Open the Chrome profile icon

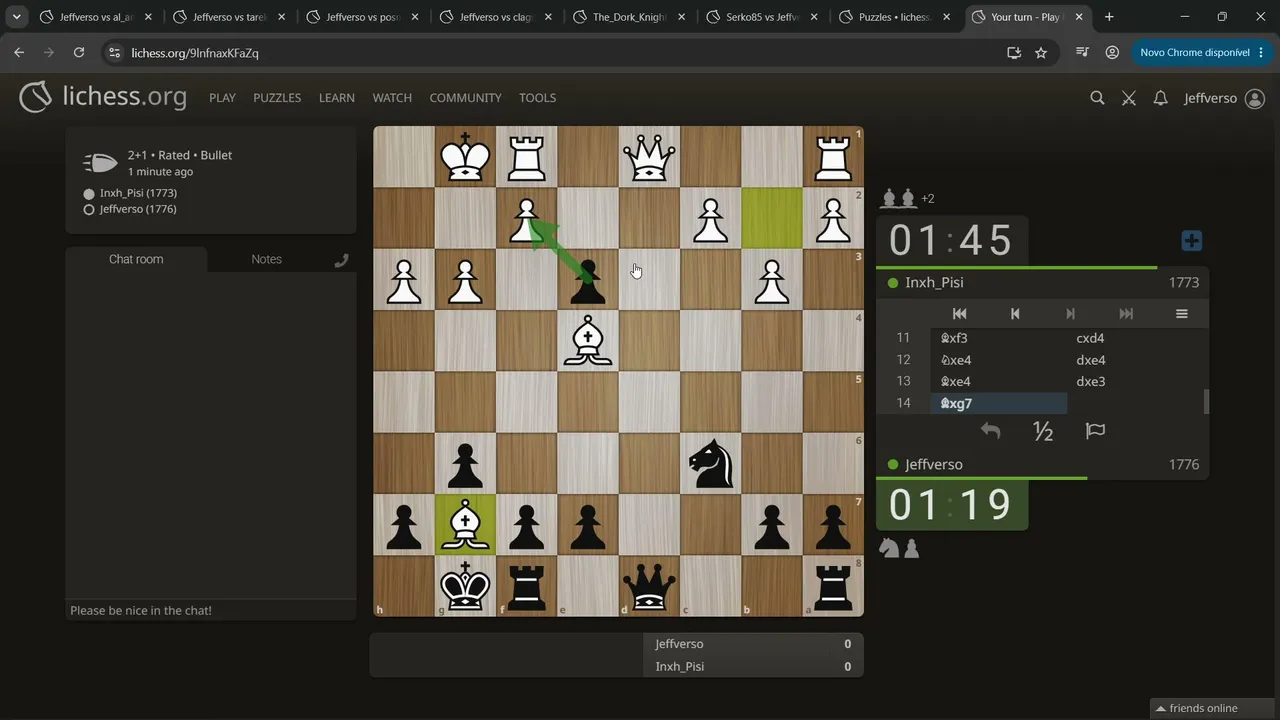click(1112, 52)
